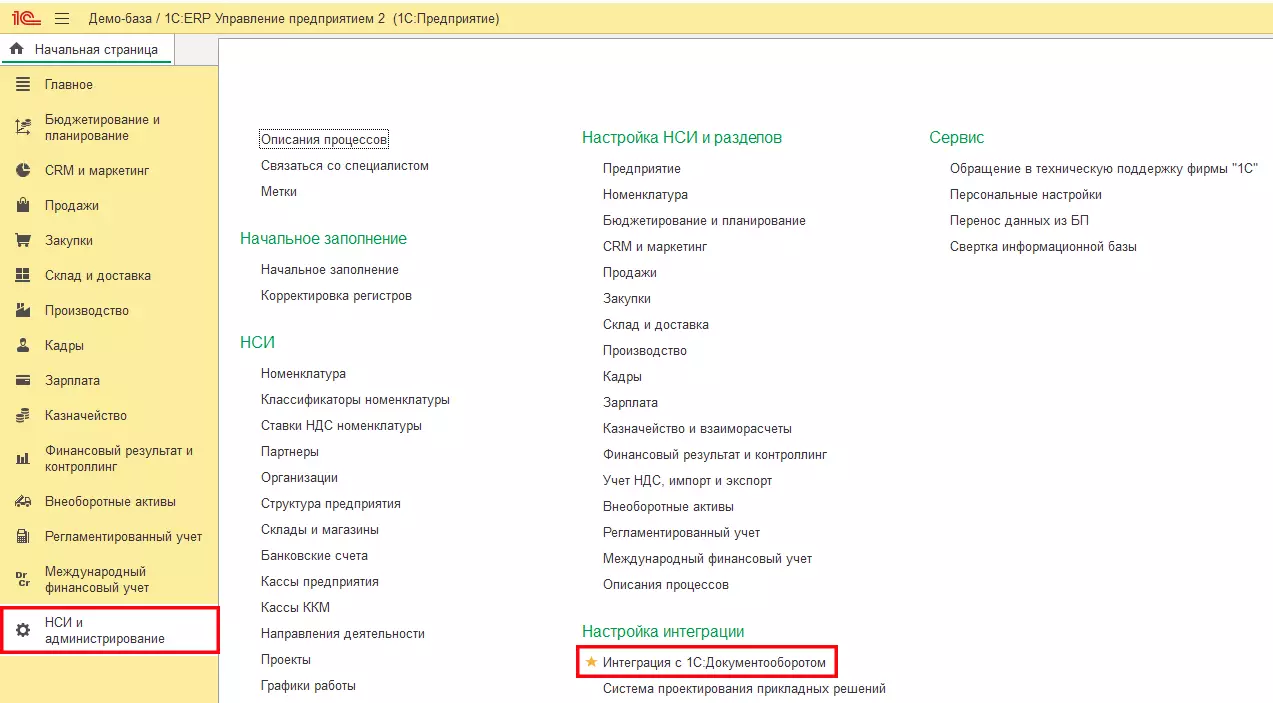
Task: Open Связаться со специалистом
Action: pyautogui.click(x=345, y=166)
